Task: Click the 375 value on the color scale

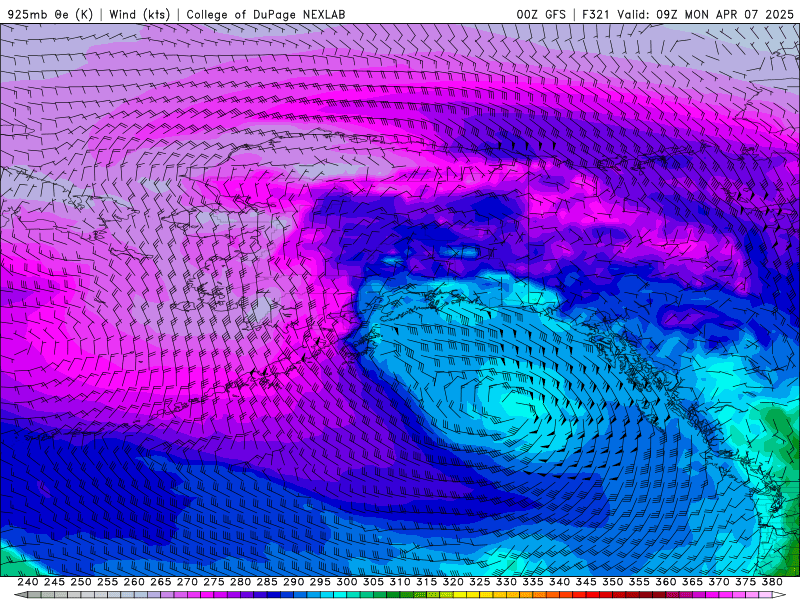Action: 745,582
